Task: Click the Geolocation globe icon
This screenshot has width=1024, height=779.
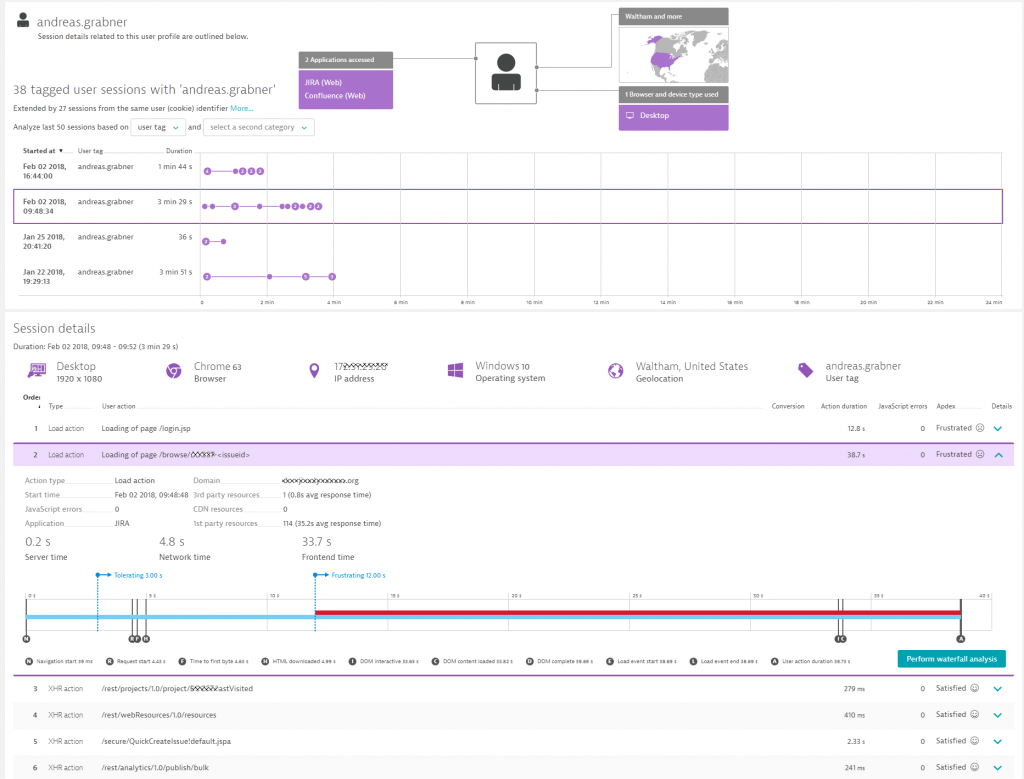Action: (x=614, y=369)
